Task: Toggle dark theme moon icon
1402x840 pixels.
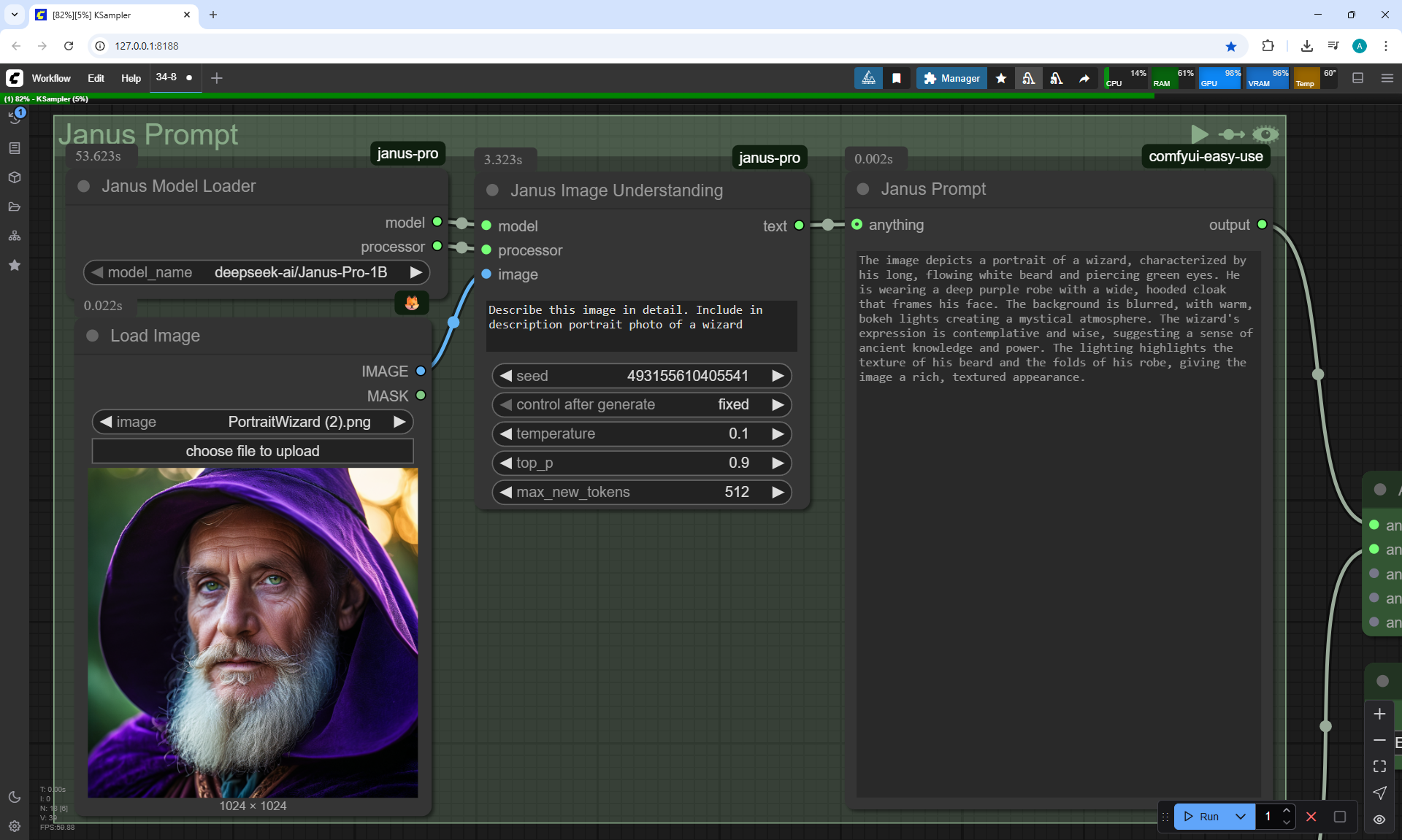Action: click(x=15, y=797)
